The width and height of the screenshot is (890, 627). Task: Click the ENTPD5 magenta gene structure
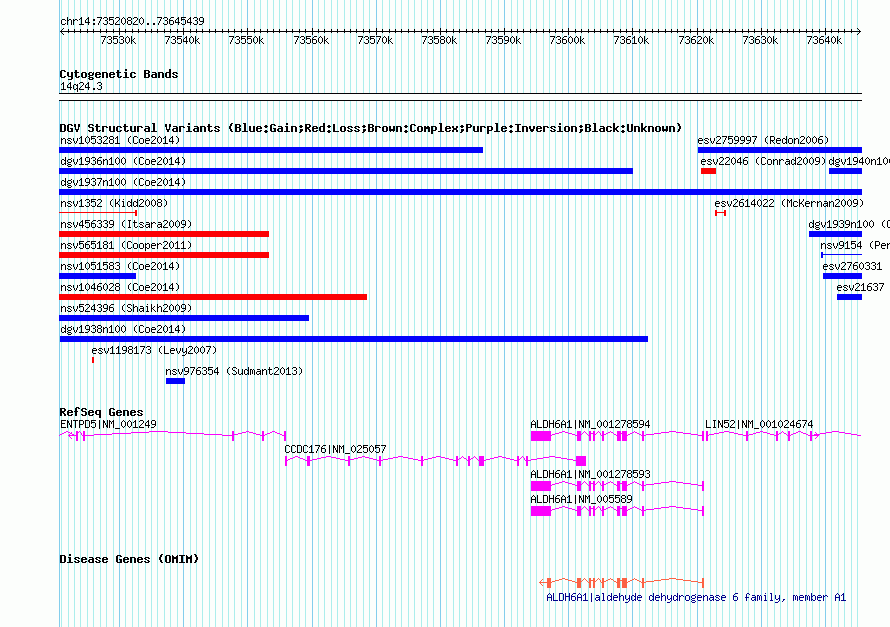[173, 436]
